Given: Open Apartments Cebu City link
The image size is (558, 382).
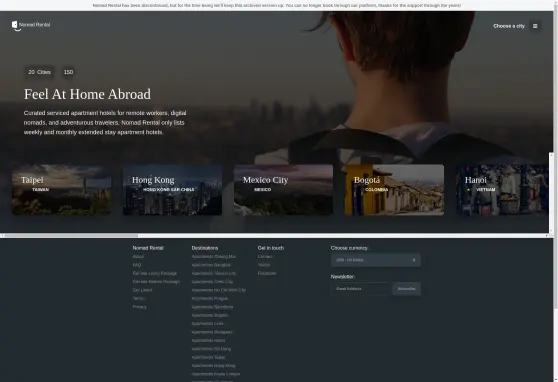Looking at the screenshot, I should (212, 282).
